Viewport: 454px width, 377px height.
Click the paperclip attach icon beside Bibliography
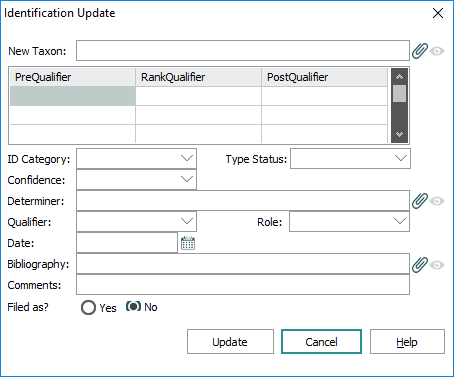(x=420, y=265)
